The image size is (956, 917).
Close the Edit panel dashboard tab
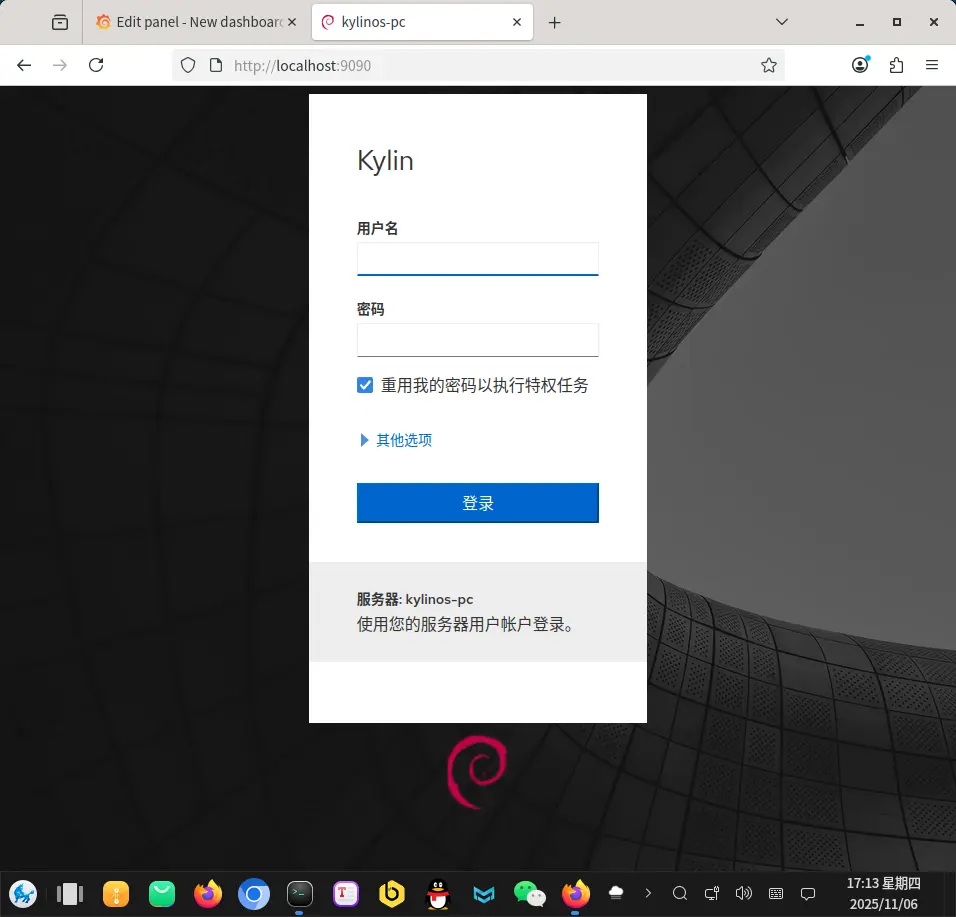pyautogui.click(x=292, y=22)
